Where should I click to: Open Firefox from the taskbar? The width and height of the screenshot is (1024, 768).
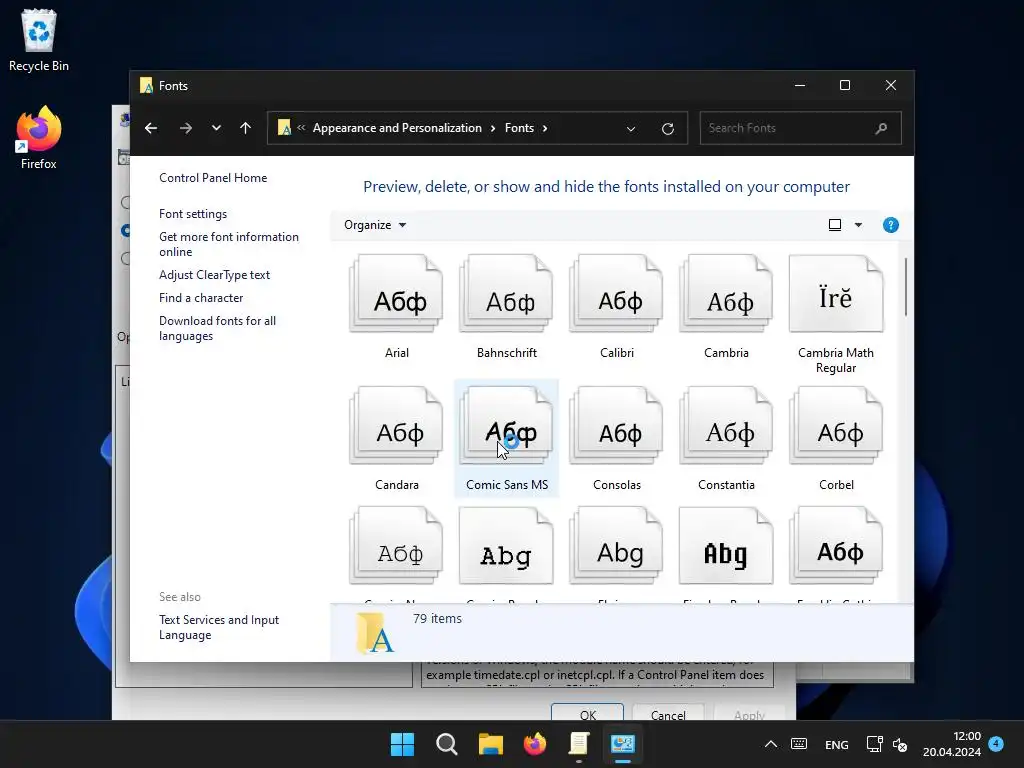pyautogui.click(x=535, y=744)
